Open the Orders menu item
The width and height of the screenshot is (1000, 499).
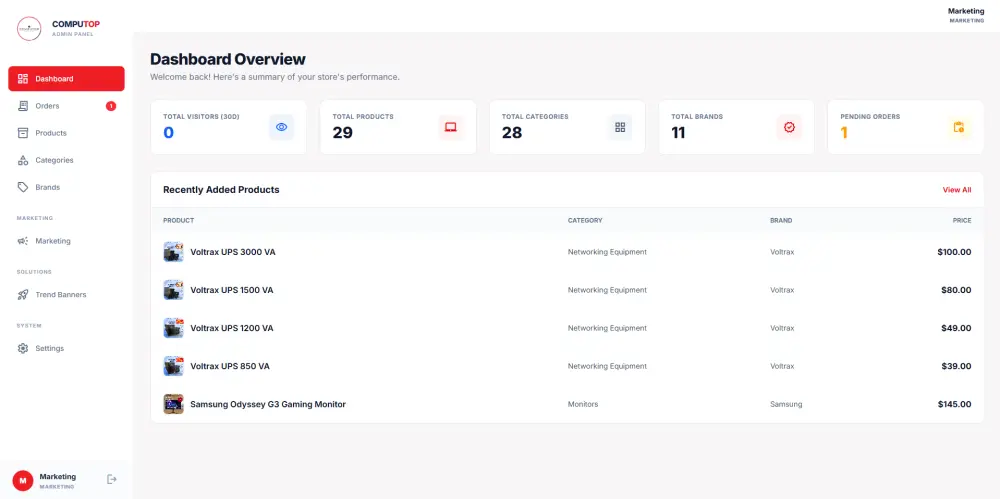point(66,106)
